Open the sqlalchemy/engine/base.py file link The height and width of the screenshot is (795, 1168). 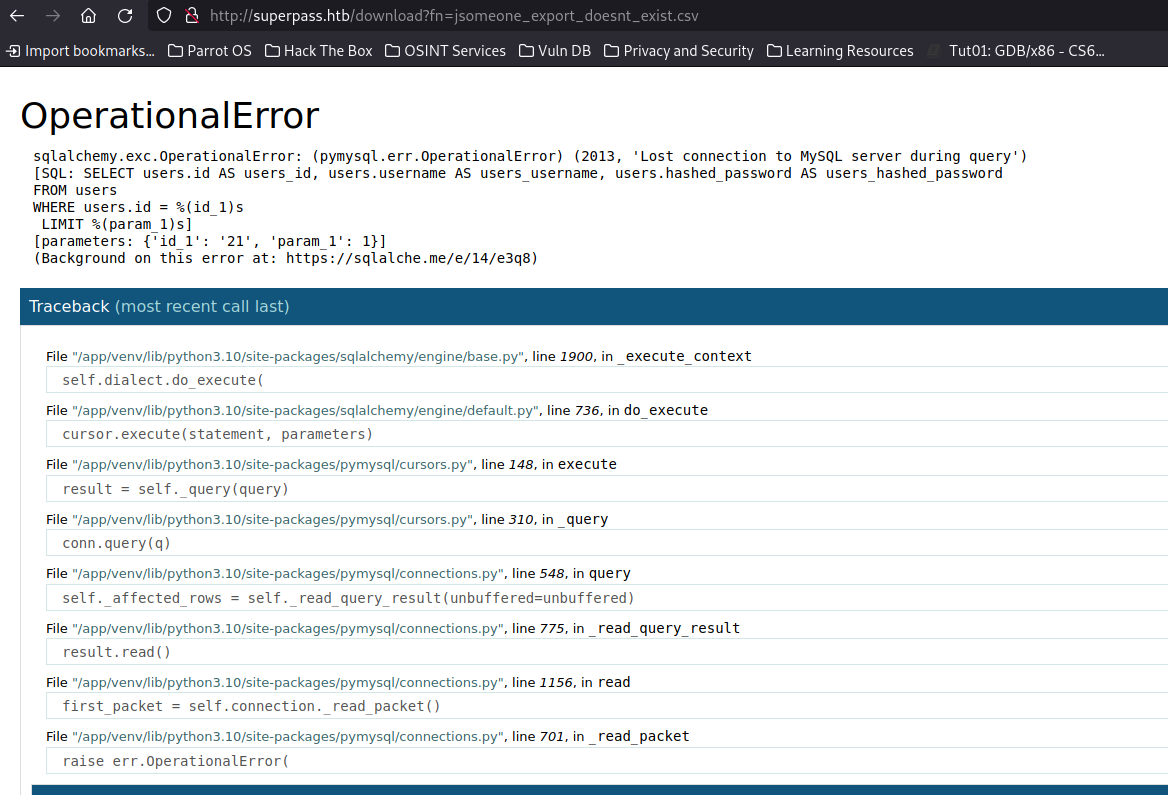[298, 355]
